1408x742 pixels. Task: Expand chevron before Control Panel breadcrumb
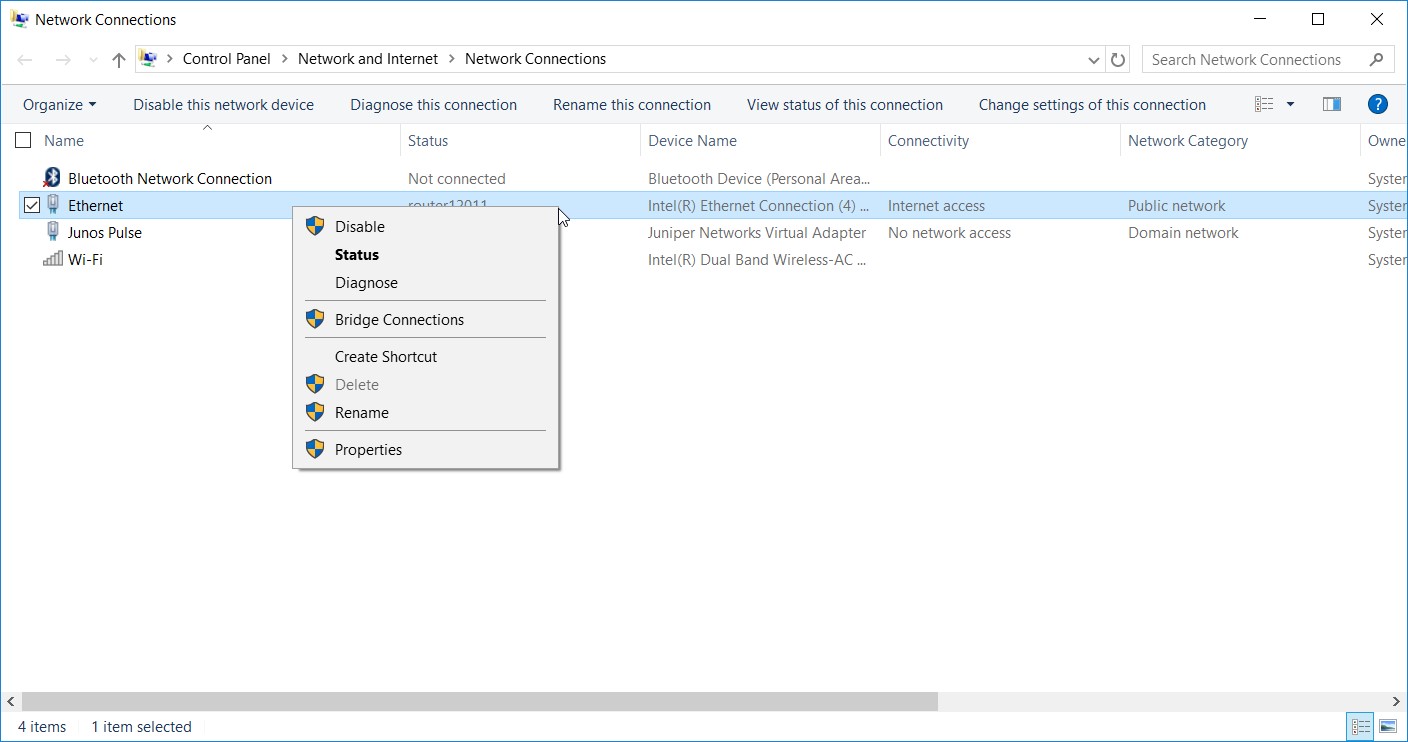170,59
